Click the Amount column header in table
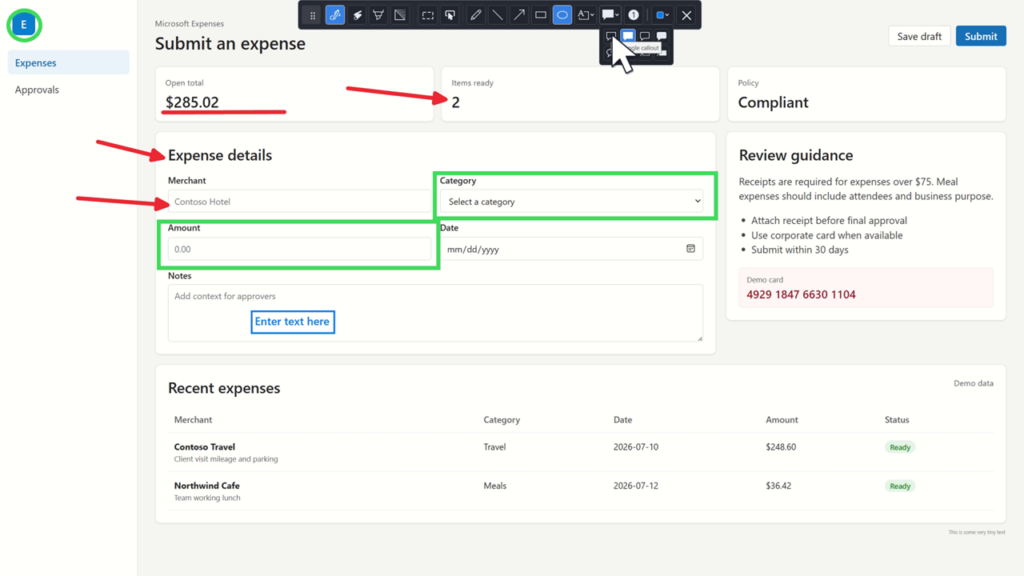1024x576 pixels. pos(782,419)
